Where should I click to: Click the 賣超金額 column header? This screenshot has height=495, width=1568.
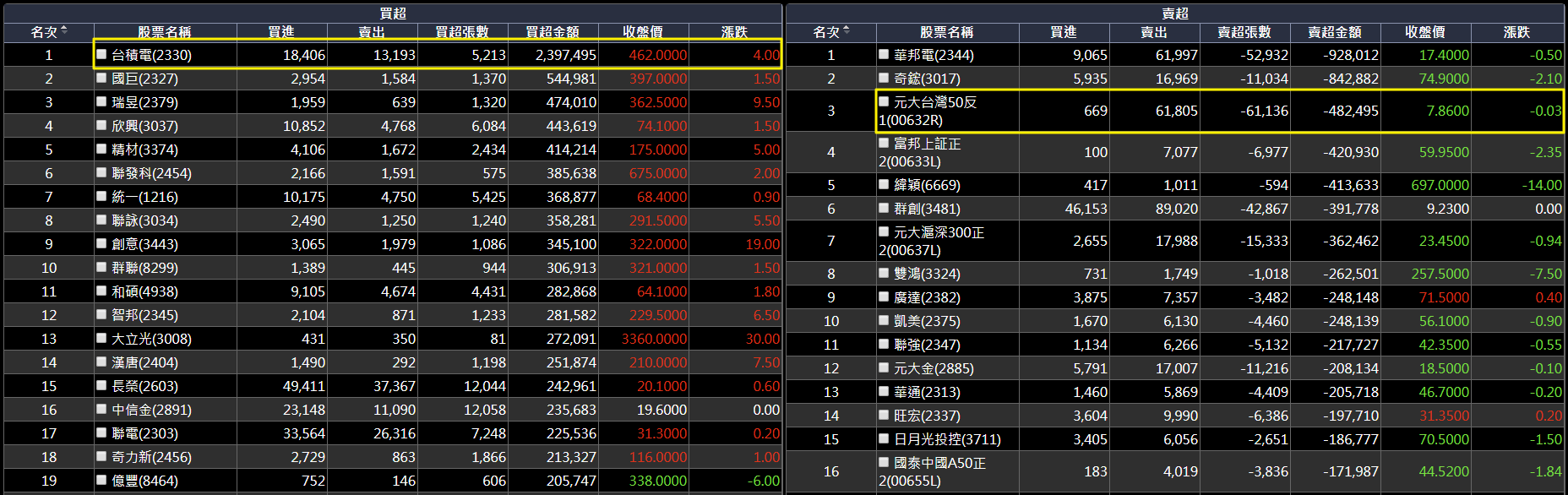pos(1335,32)
